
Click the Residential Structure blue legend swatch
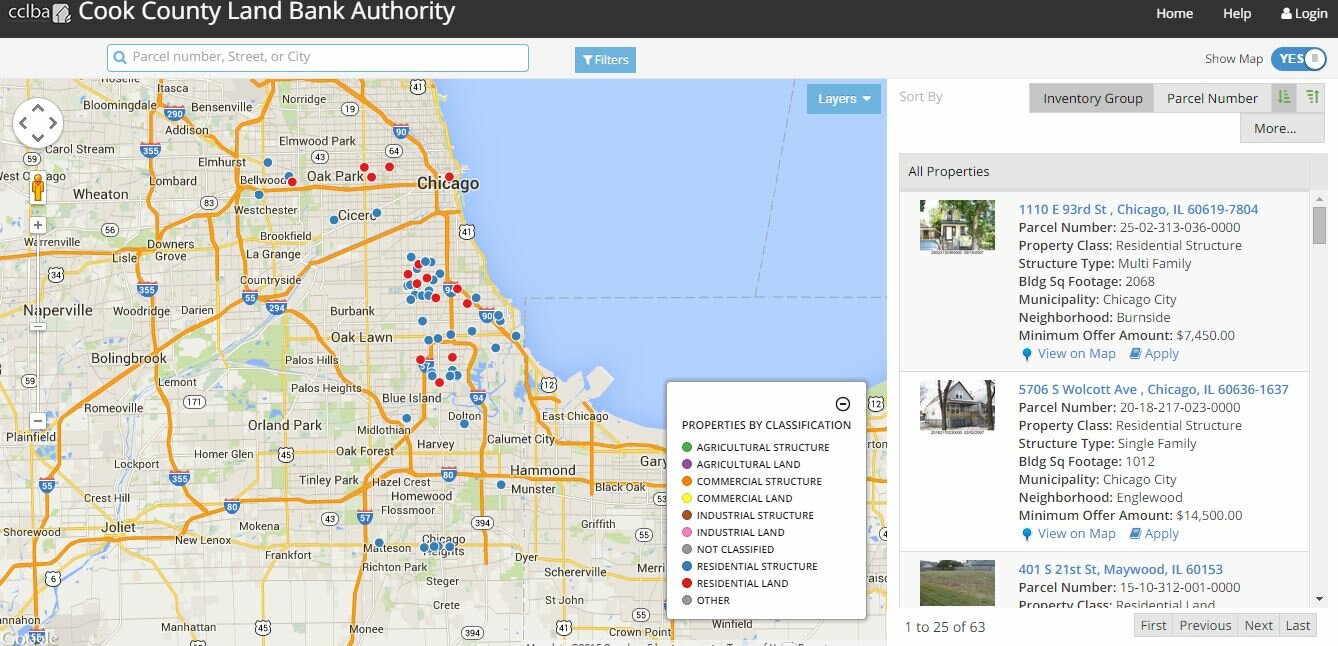(686, 566)
